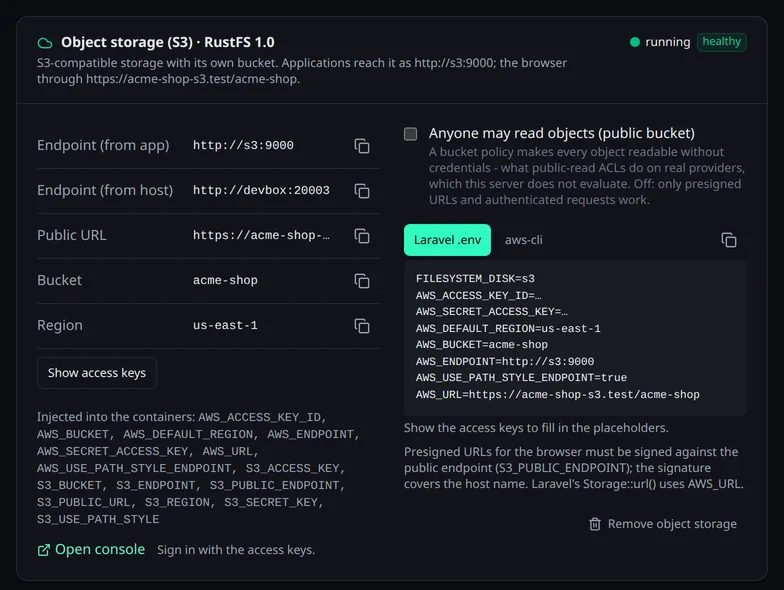Copy the Endpoint (from app) value
Screen dimensions: 784x590
[362, 146]
